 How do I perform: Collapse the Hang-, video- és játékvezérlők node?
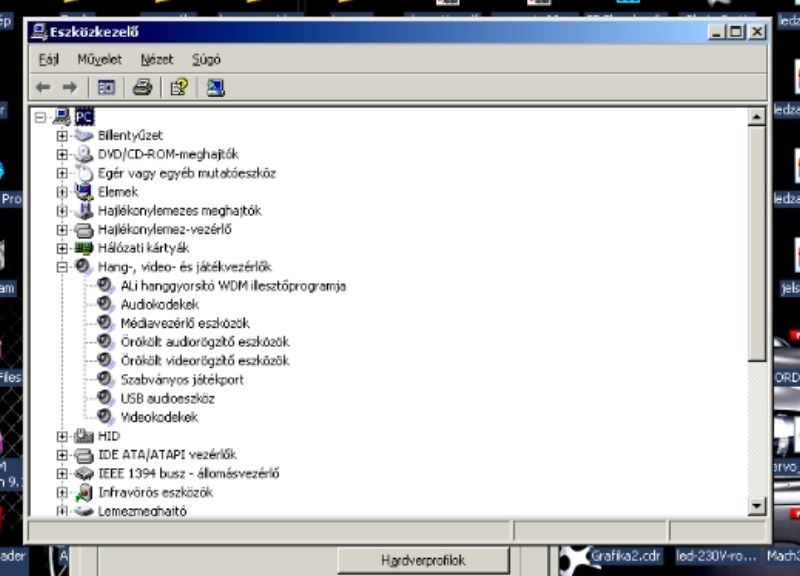[62, 267]
